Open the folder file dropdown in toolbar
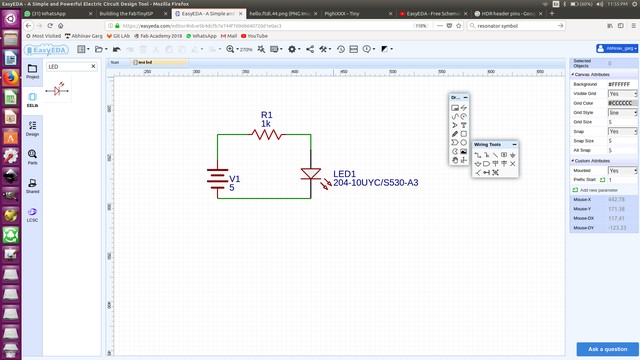 pyautogui.click(x=101, y=49)
